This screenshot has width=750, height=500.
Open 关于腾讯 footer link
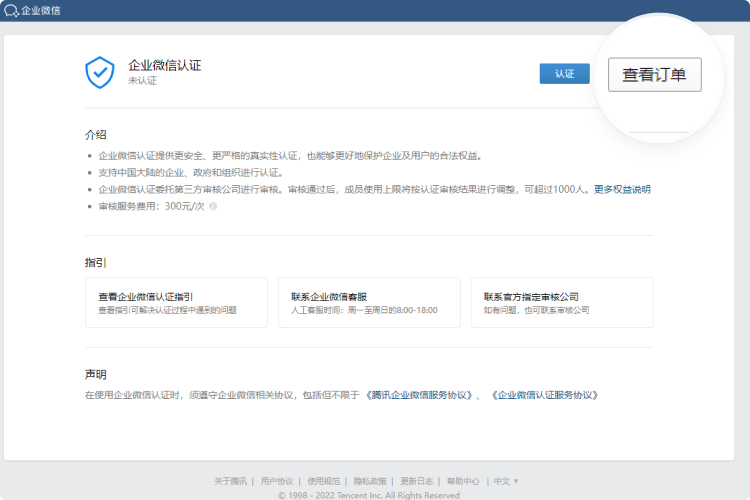click(x=230, y=481)
